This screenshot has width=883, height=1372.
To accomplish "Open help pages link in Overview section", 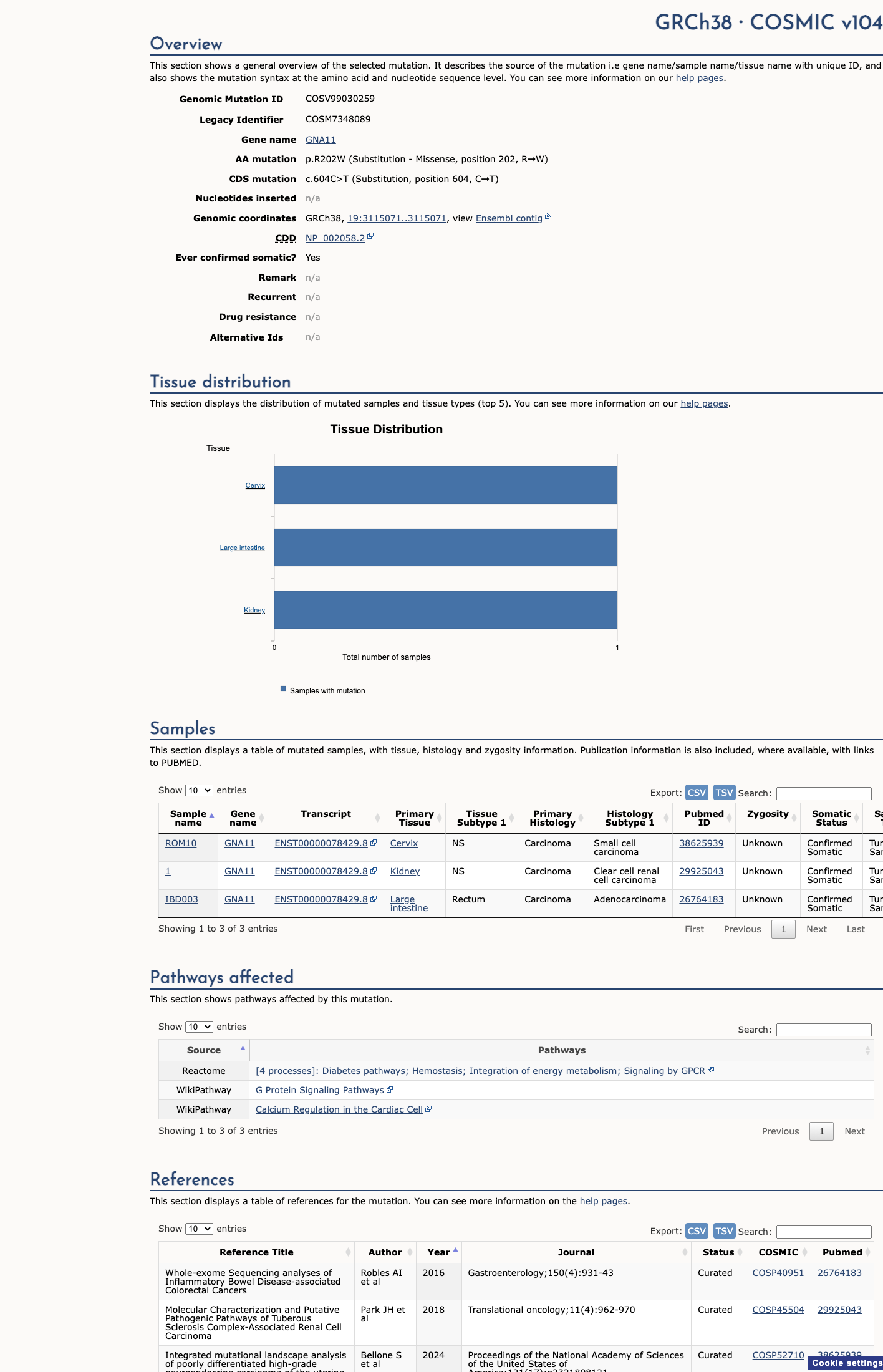I will point(700,78).
